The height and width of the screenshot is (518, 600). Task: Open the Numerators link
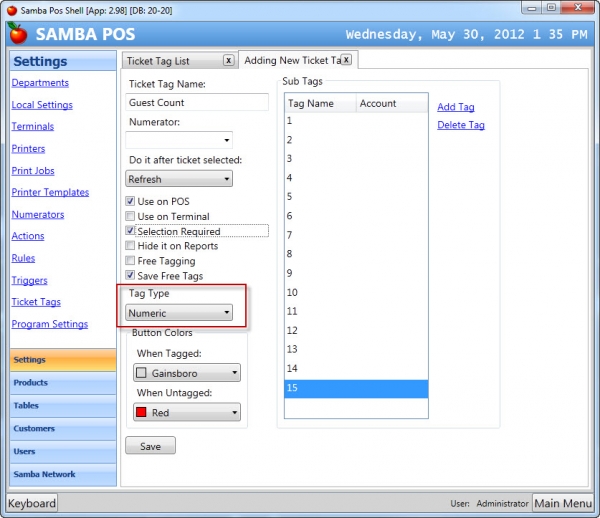tap(38, 214)
